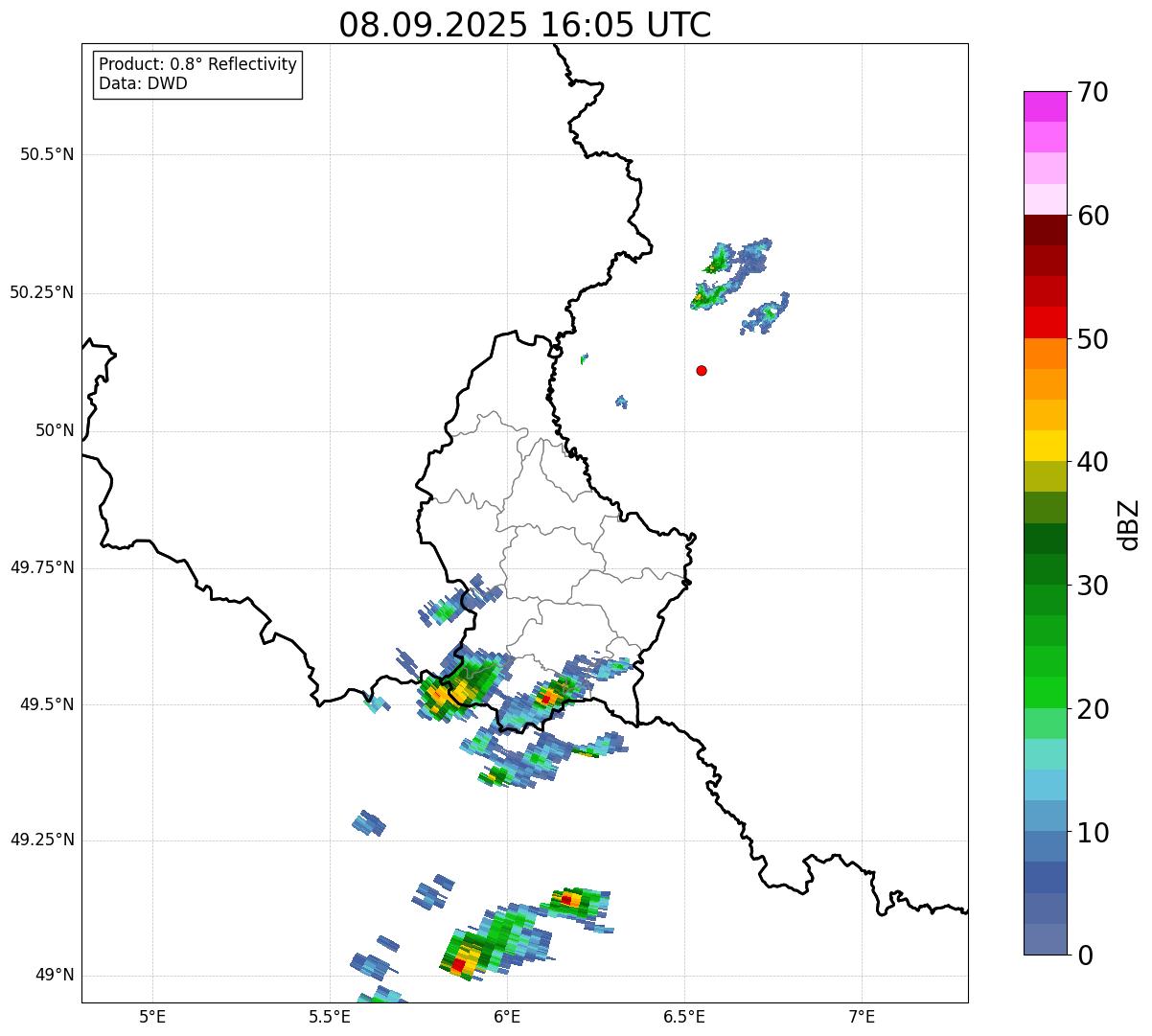The height and width of the screenshot is (1036, 1152).
Task: Click the longitude label "7°E"
Action: (862, 1017)
